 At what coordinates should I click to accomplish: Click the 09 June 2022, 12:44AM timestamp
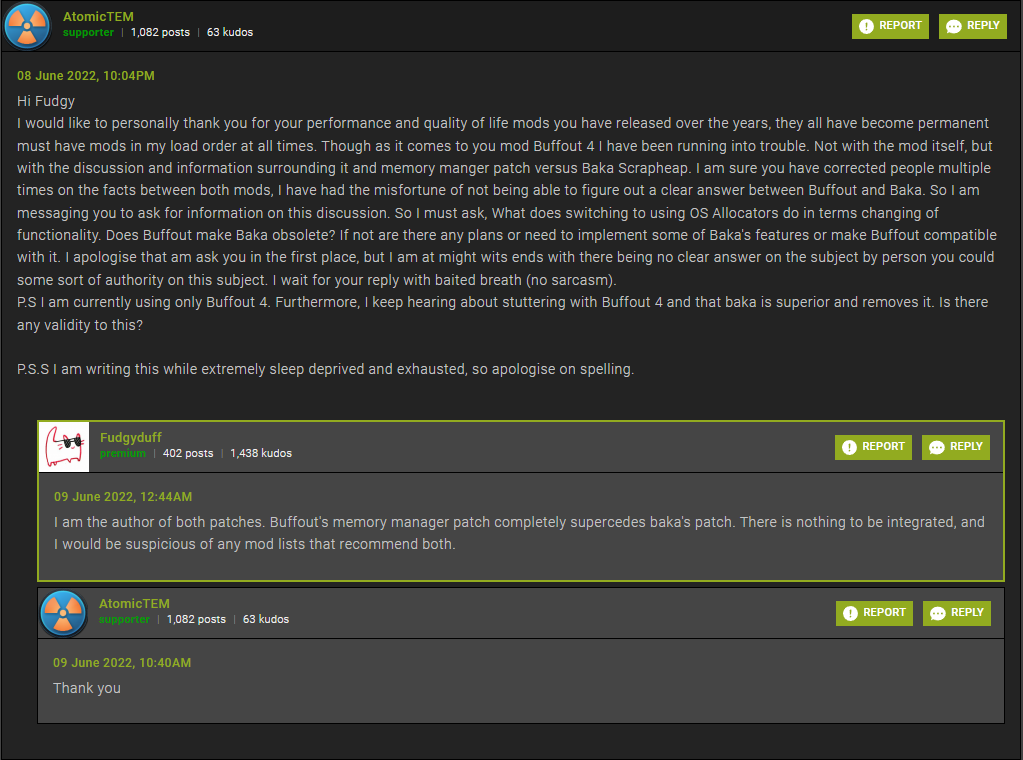(123, 496)
